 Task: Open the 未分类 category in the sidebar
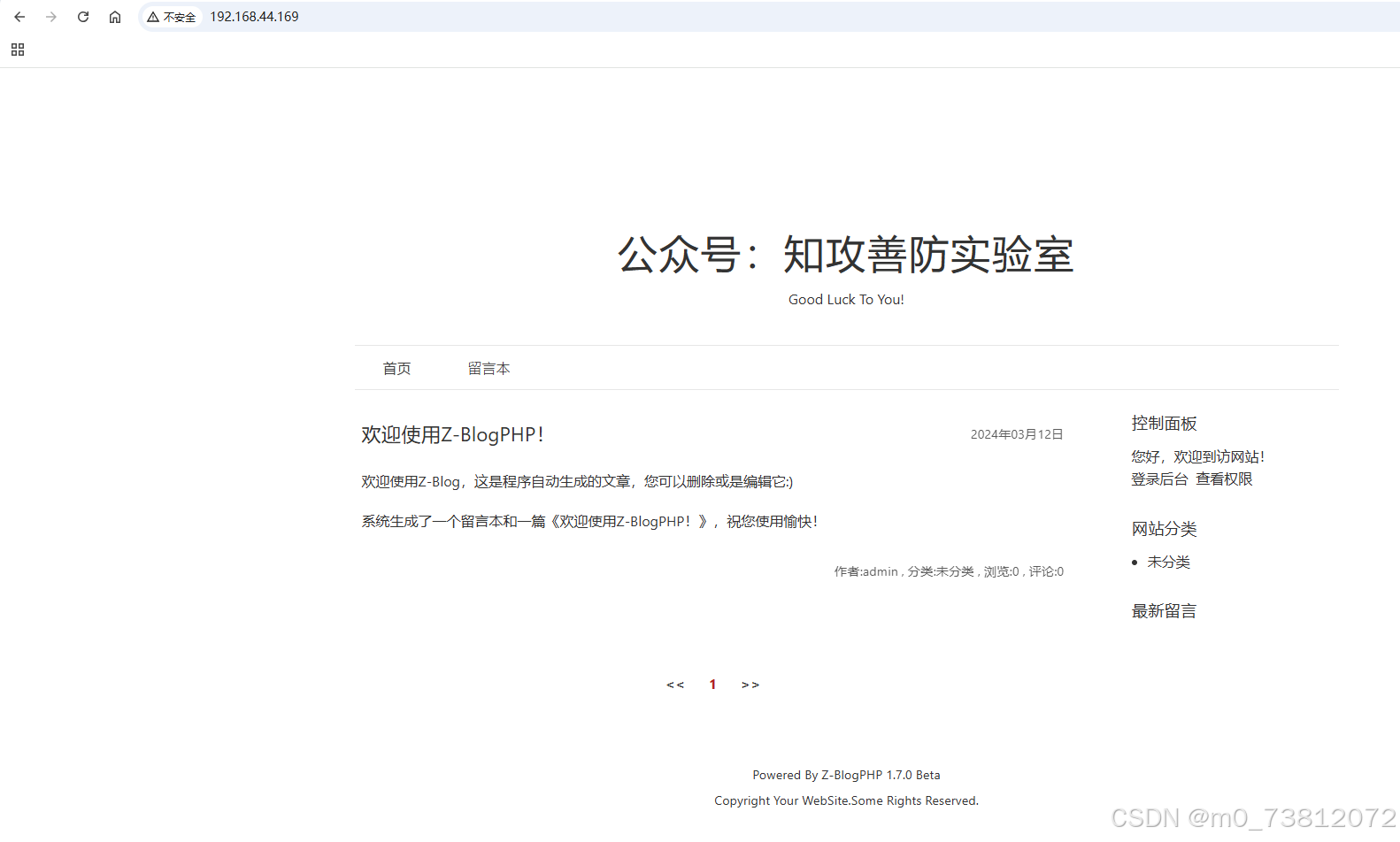[x=1168, y=562]
